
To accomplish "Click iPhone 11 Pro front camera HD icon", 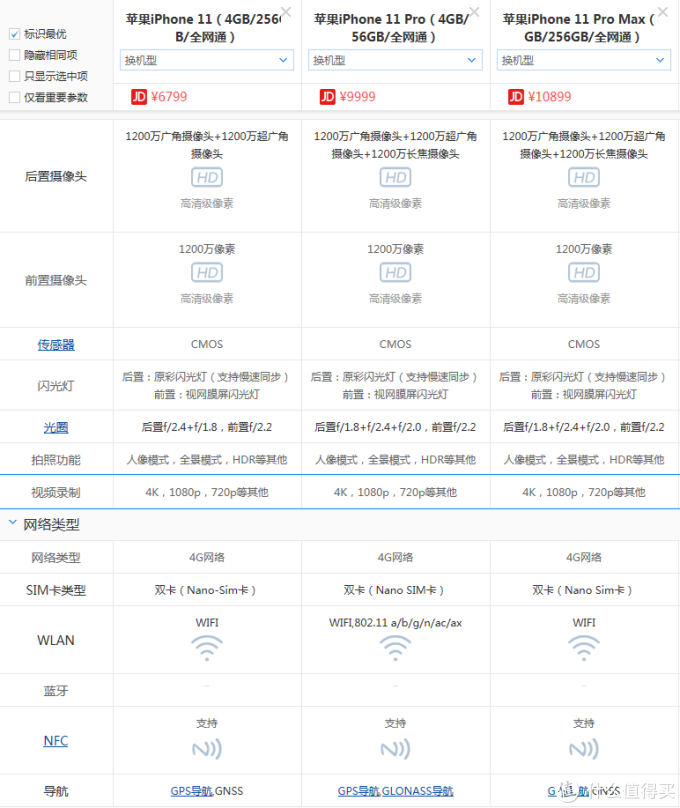I will pos(396,273).
